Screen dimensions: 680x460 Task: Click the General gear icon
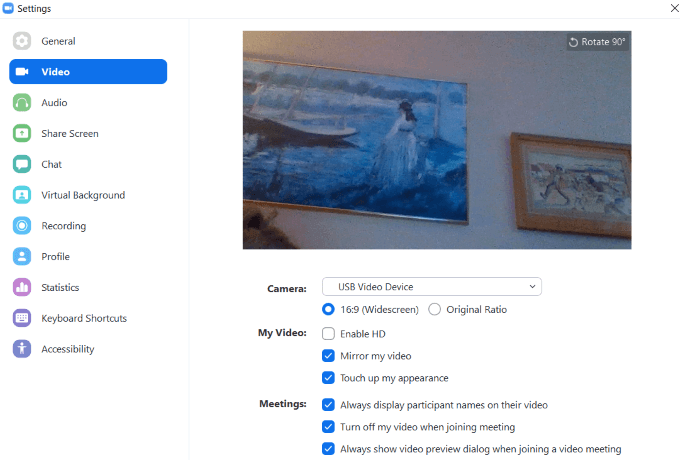coord(22,41)
